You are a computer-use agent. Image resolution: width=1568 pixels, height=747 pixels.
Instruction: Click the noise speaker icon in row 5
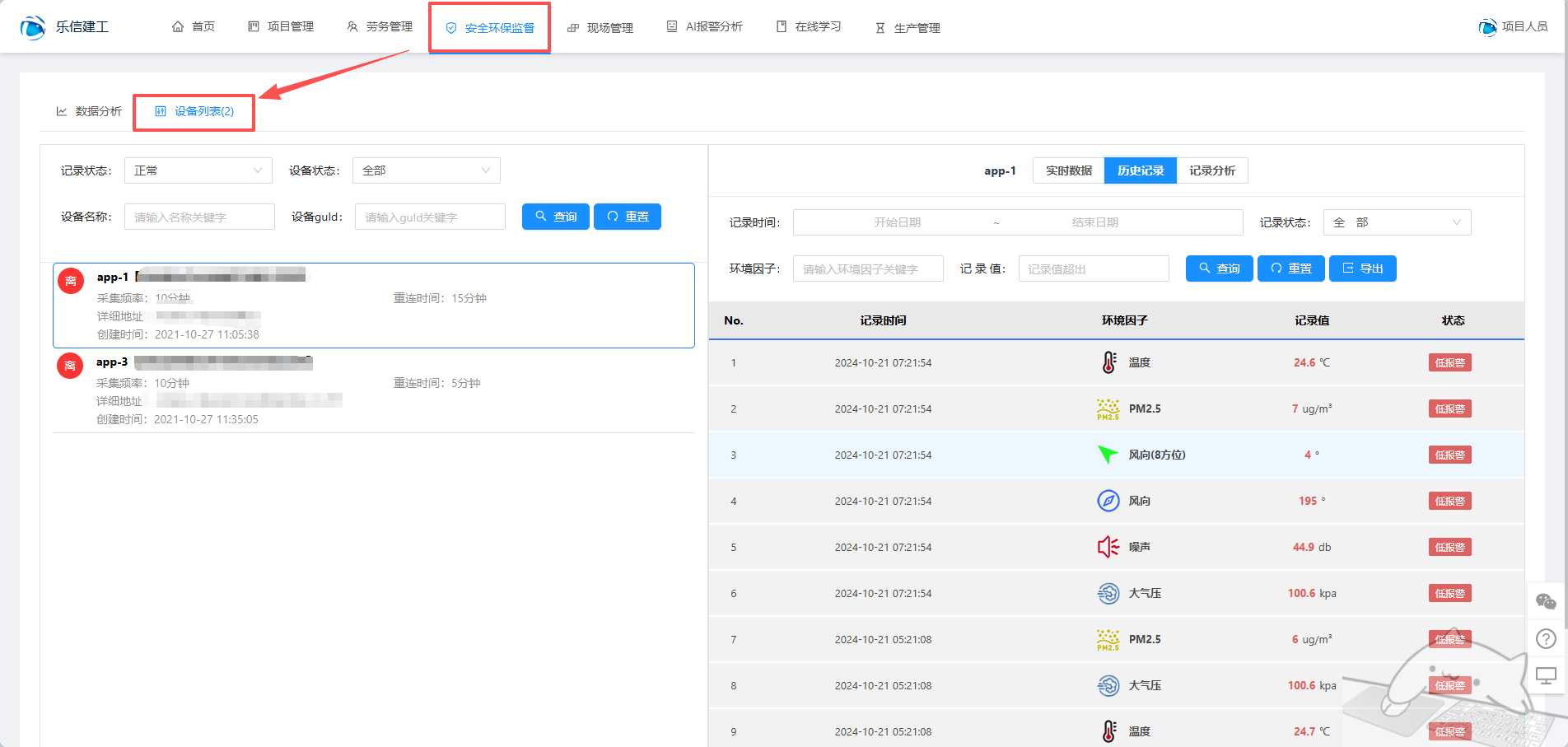click(1108, 547)
